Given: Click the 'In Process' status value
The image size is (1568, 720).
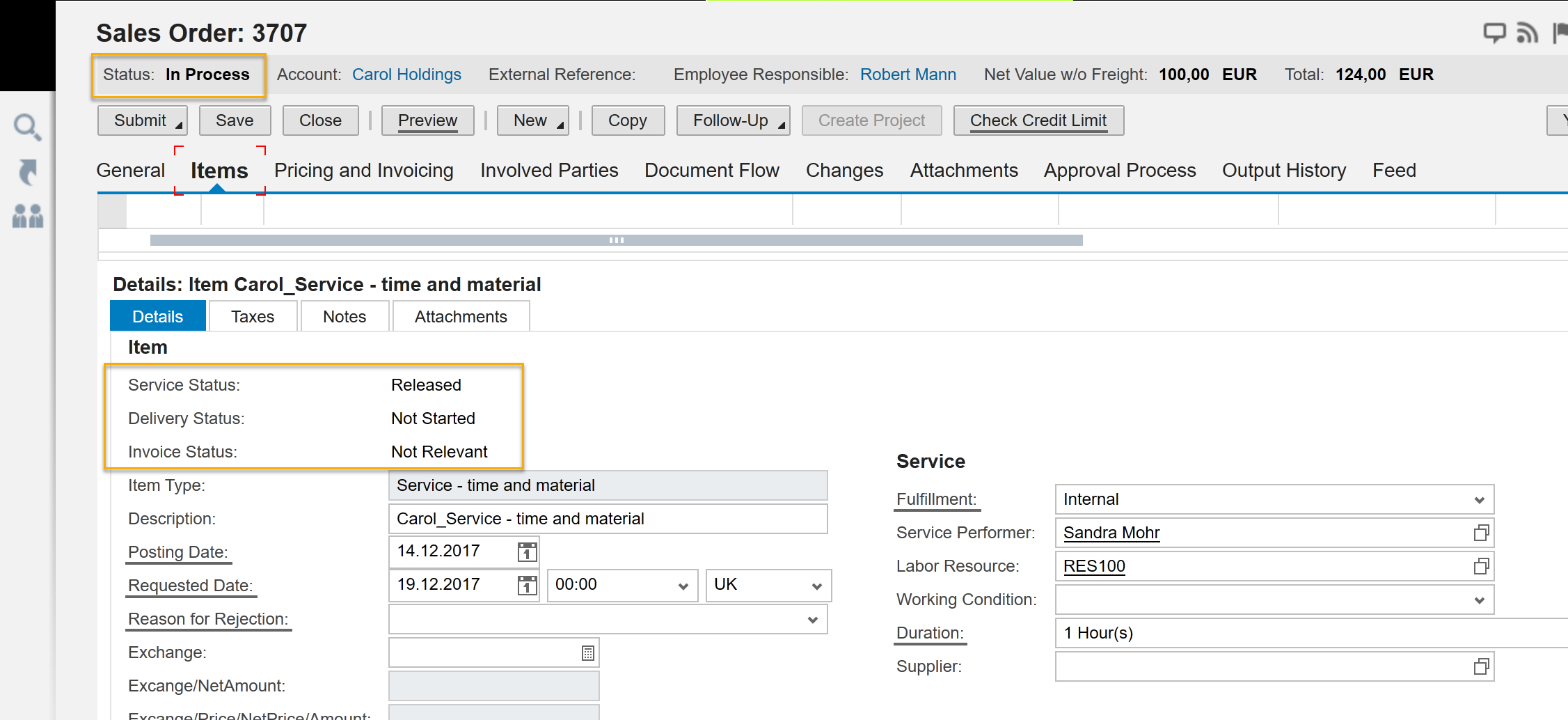Looking at the screenshot, I should (207, 75).
